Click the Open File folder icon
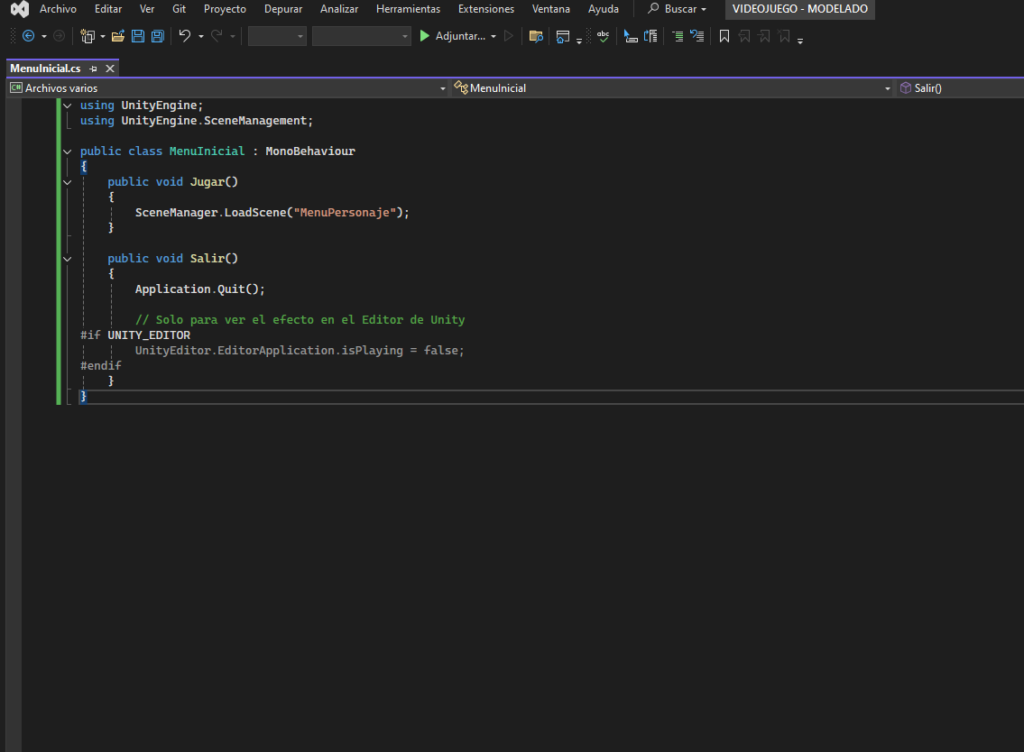 tap(118, 37)
